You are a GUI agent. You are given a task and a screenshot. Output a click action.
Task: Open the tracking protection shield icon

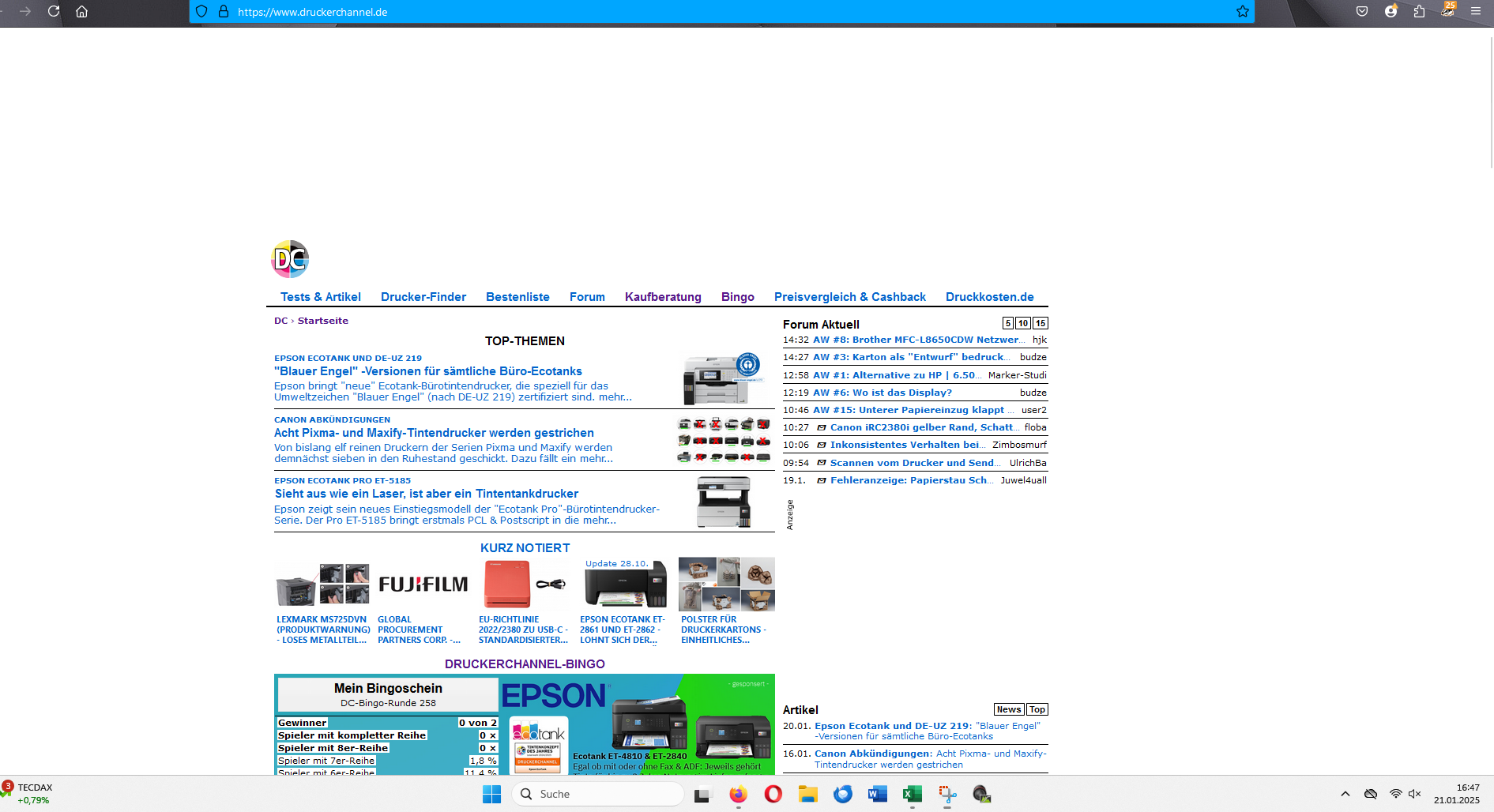(x=201, y=11)
